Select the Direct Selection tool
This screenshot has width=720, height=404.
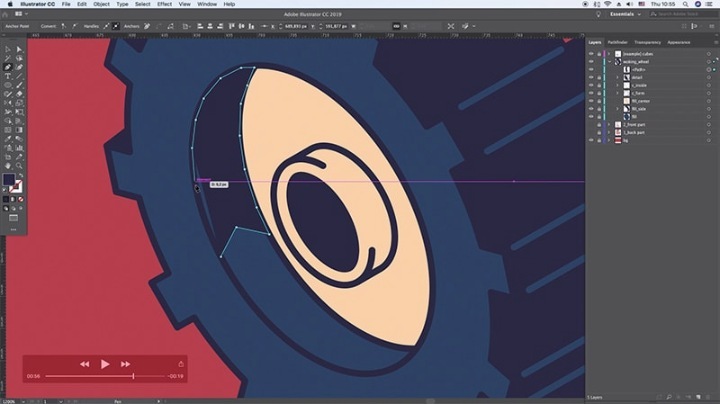click(x=18, y=48)
